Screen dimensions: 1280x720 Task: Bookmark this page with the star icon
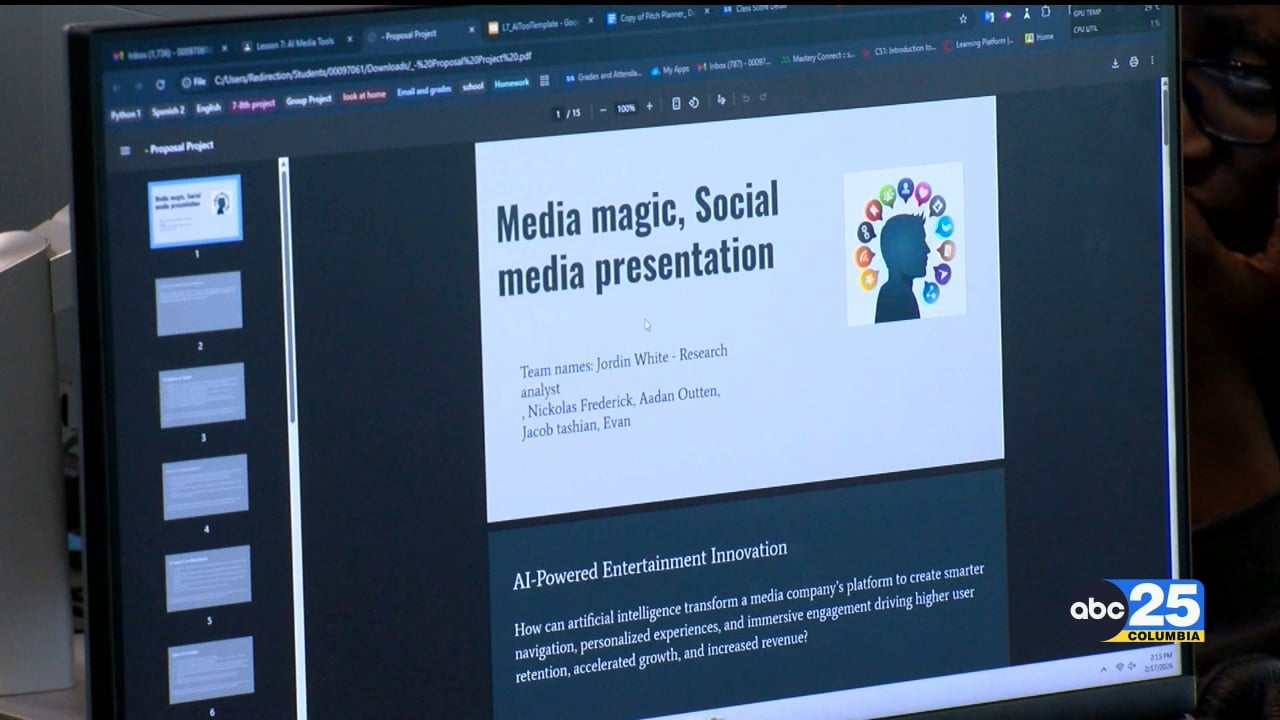pyautogui.click(x=963, y=18)
